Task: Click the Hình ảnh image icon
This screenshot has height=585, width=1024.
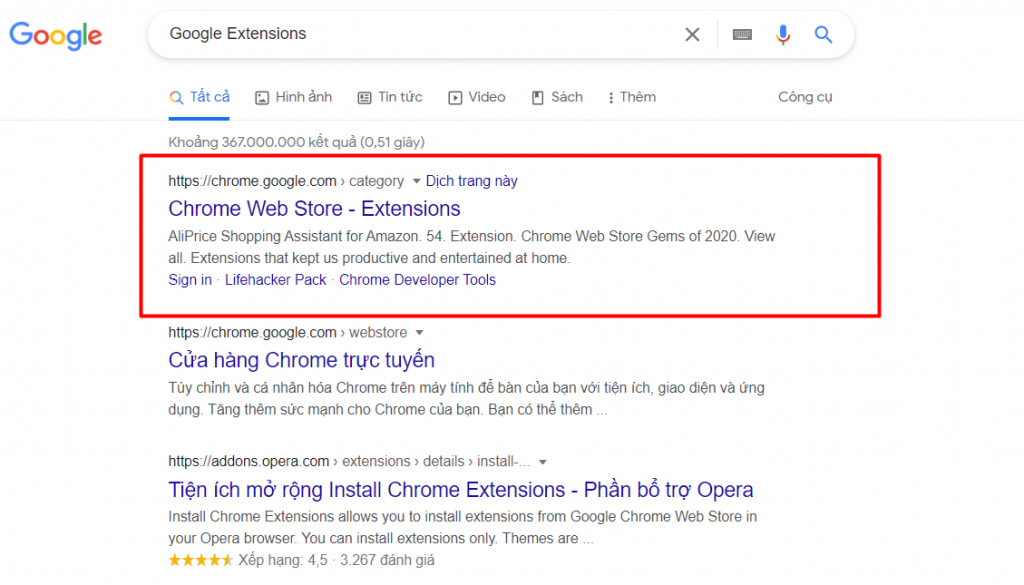Action: 262,98
